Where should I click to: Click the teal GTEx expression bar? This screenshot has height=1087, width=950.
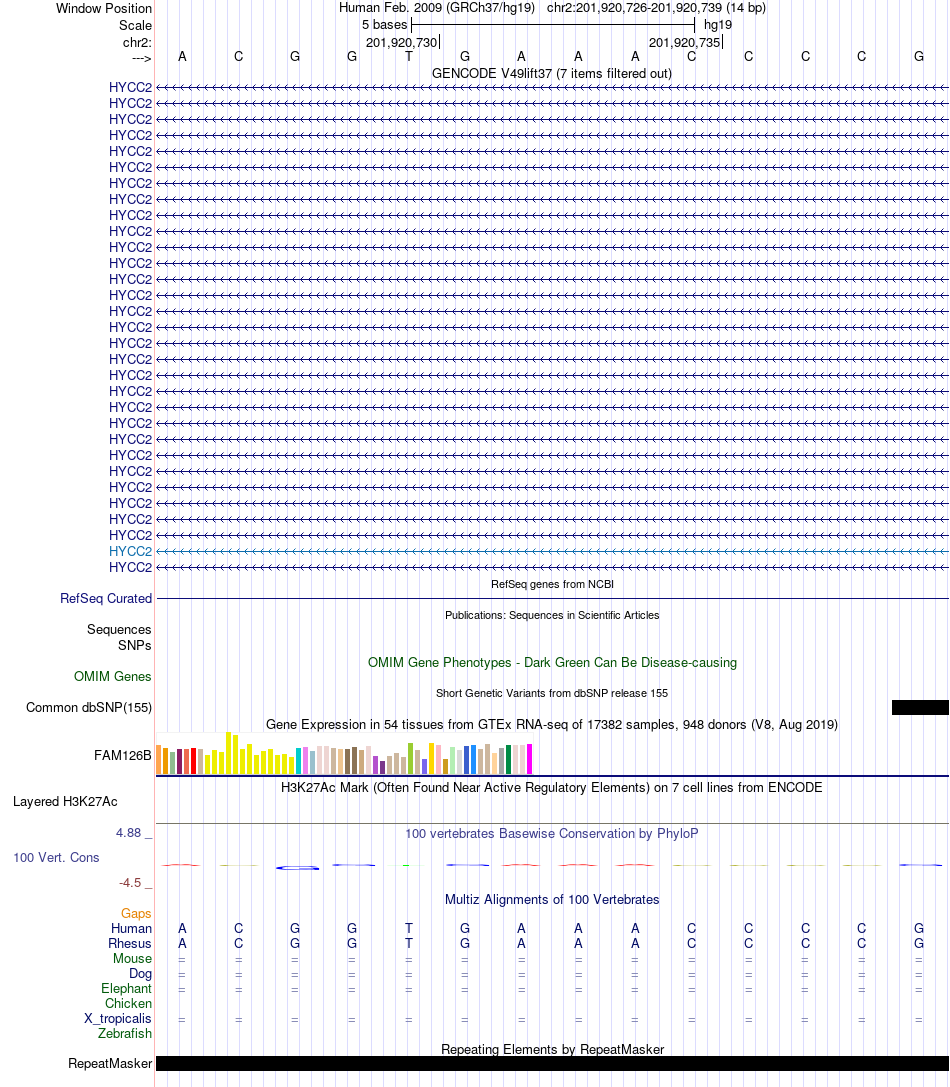(299, 761)
